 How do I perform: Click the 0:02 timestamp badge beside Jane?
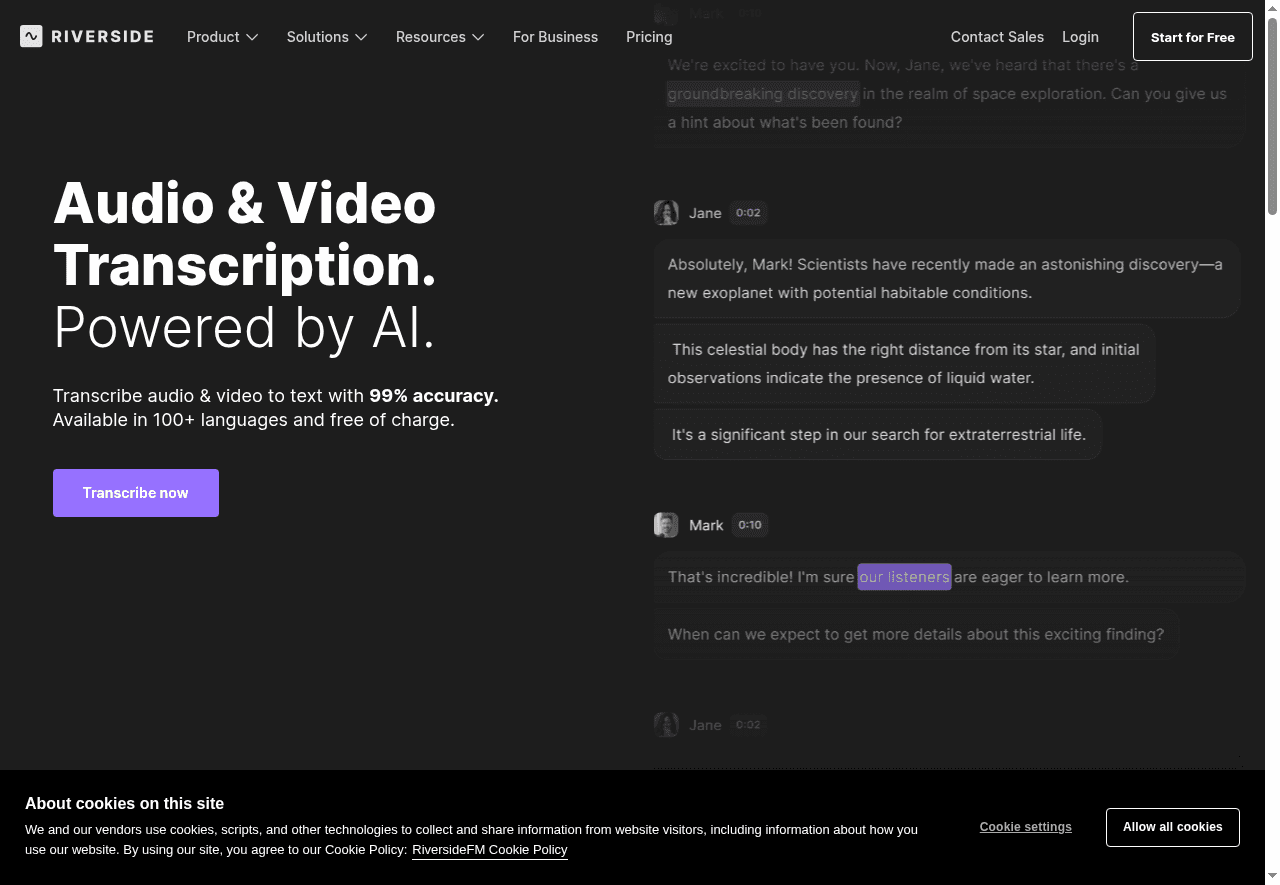(748, 213)
